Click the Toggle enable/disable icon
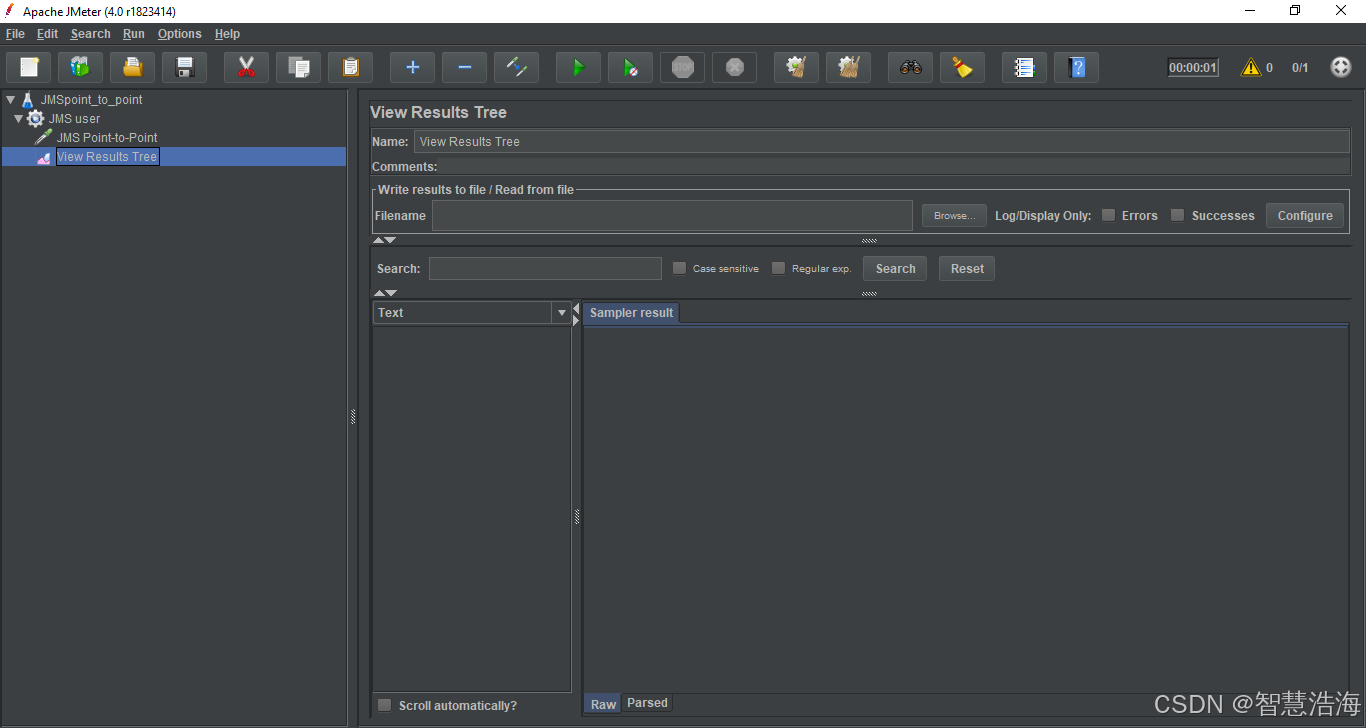The height and width of the screenshot is (728, 1366). (516, 68)
